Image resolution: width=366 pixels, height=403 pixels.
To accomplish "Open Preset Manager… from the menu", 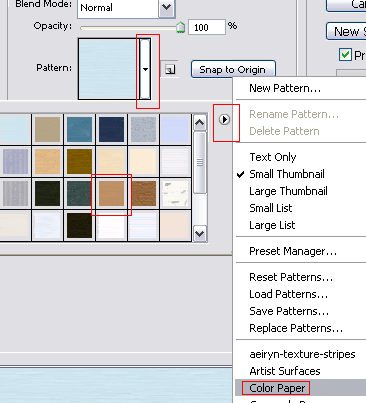I will 293,251.
